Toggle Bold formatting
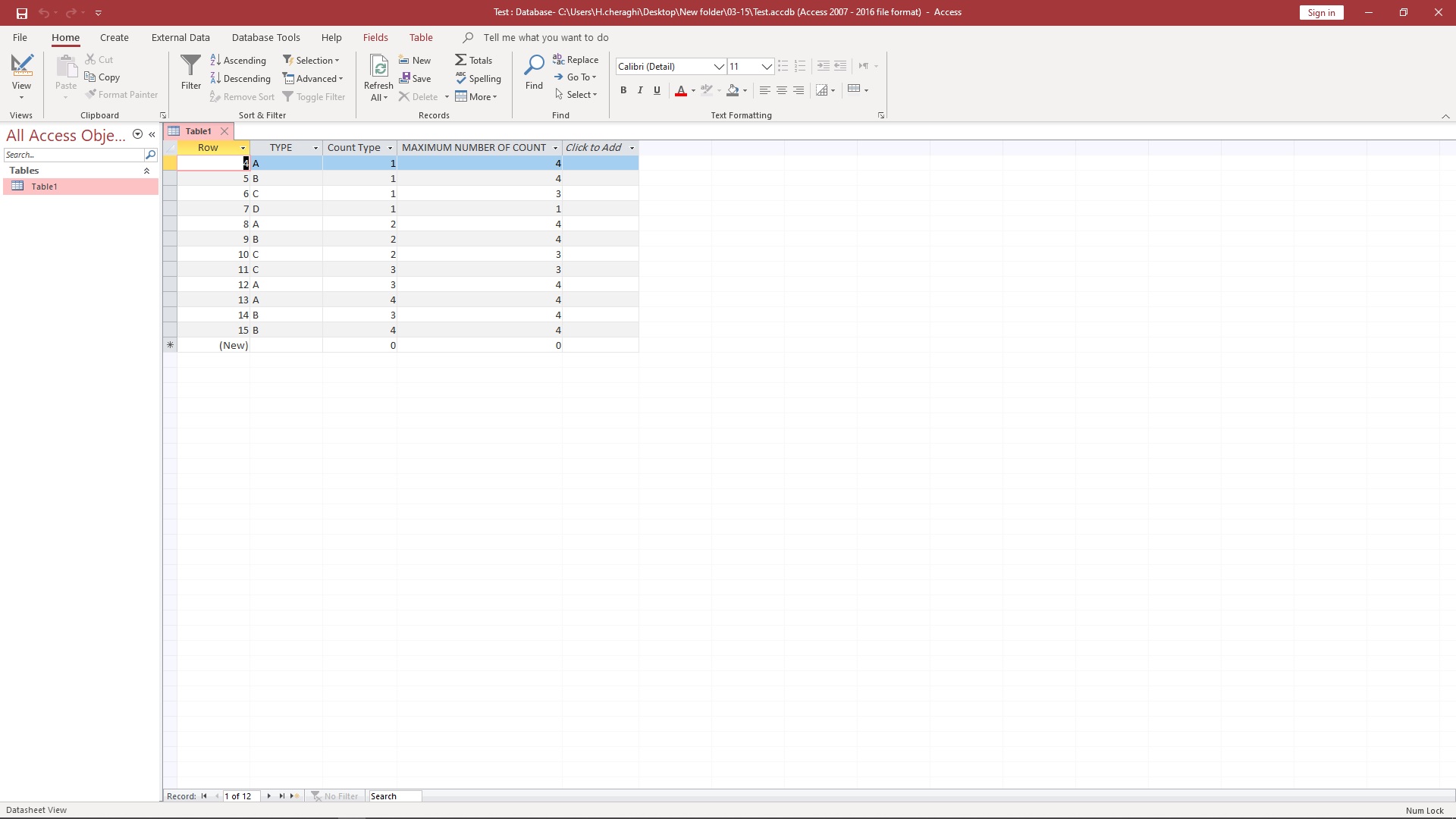The image size is (1456, 819). (x=623, y=90)
